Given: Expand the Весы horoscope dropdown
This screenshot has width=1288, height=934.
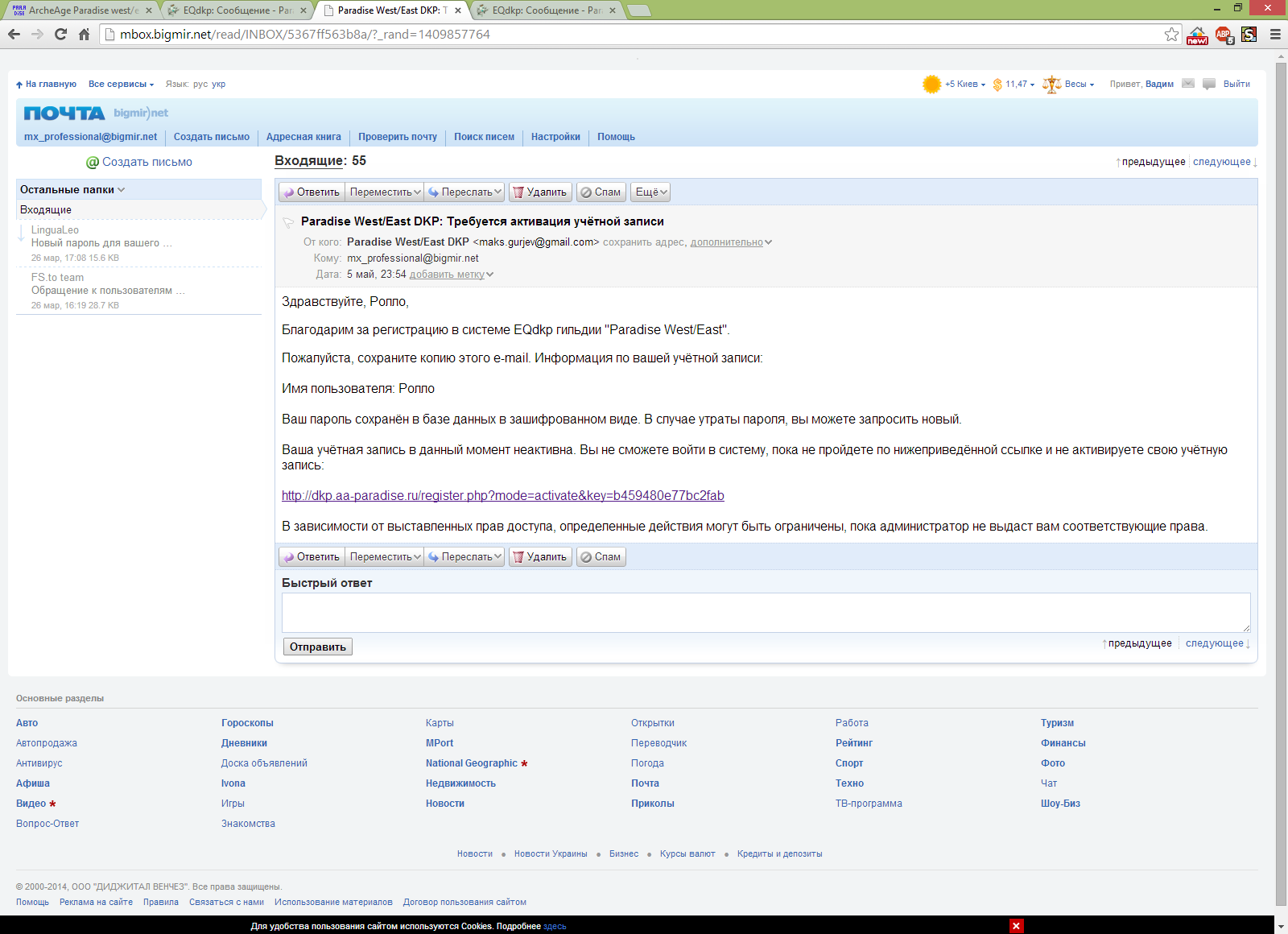Looking at the screenshot, I should (1080, 84).
